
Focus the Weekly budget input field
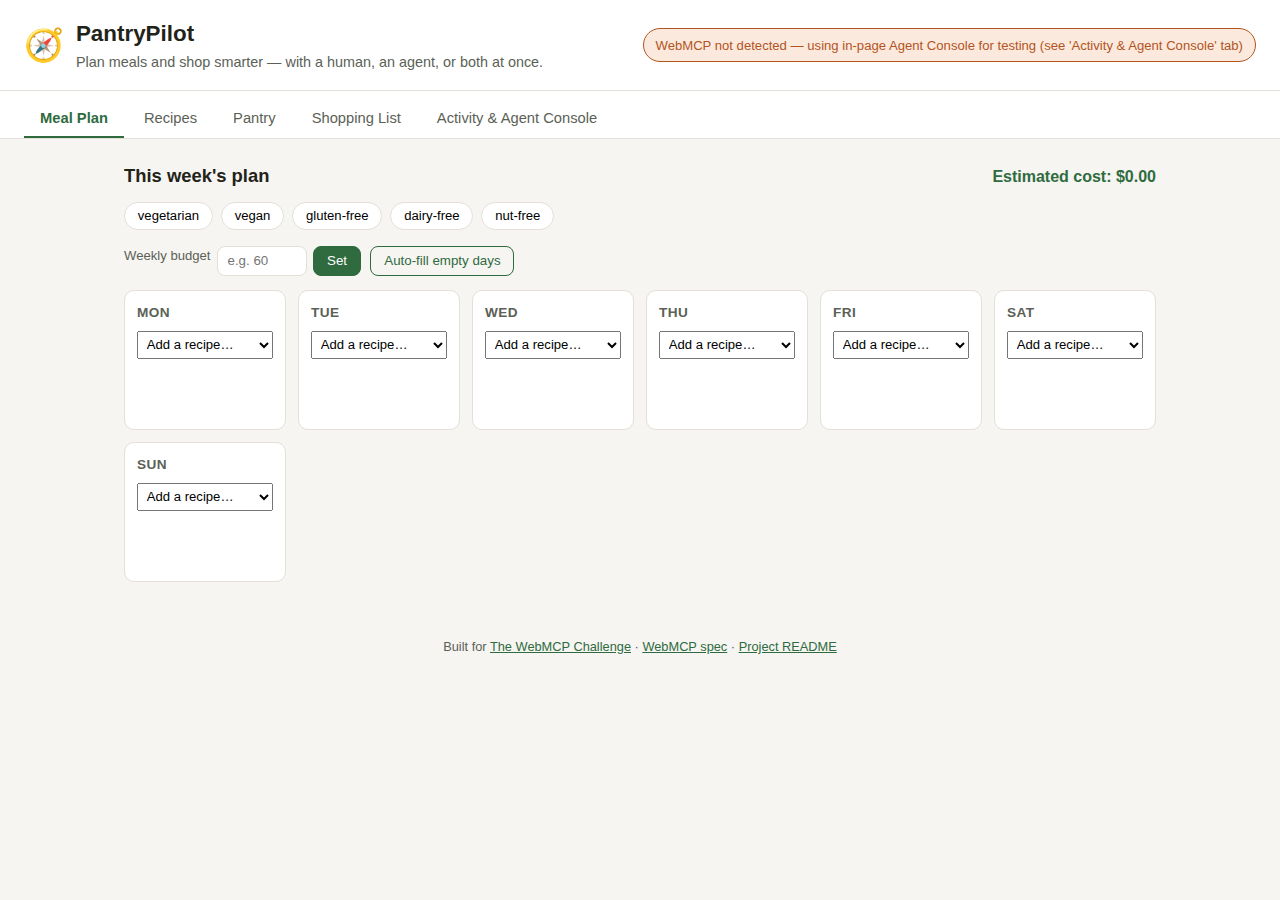click(x=262, y=261)
